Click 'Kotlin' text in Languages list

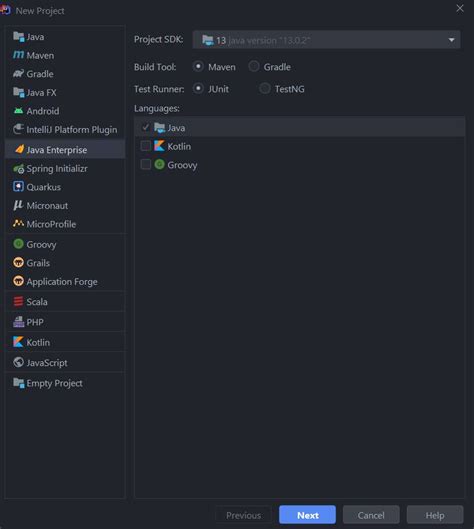click(x=179, y=146)
